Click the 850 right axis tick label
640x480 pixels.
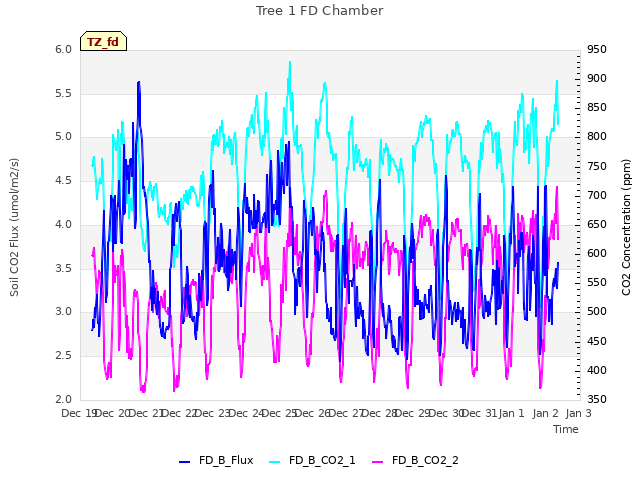[597, 107]
